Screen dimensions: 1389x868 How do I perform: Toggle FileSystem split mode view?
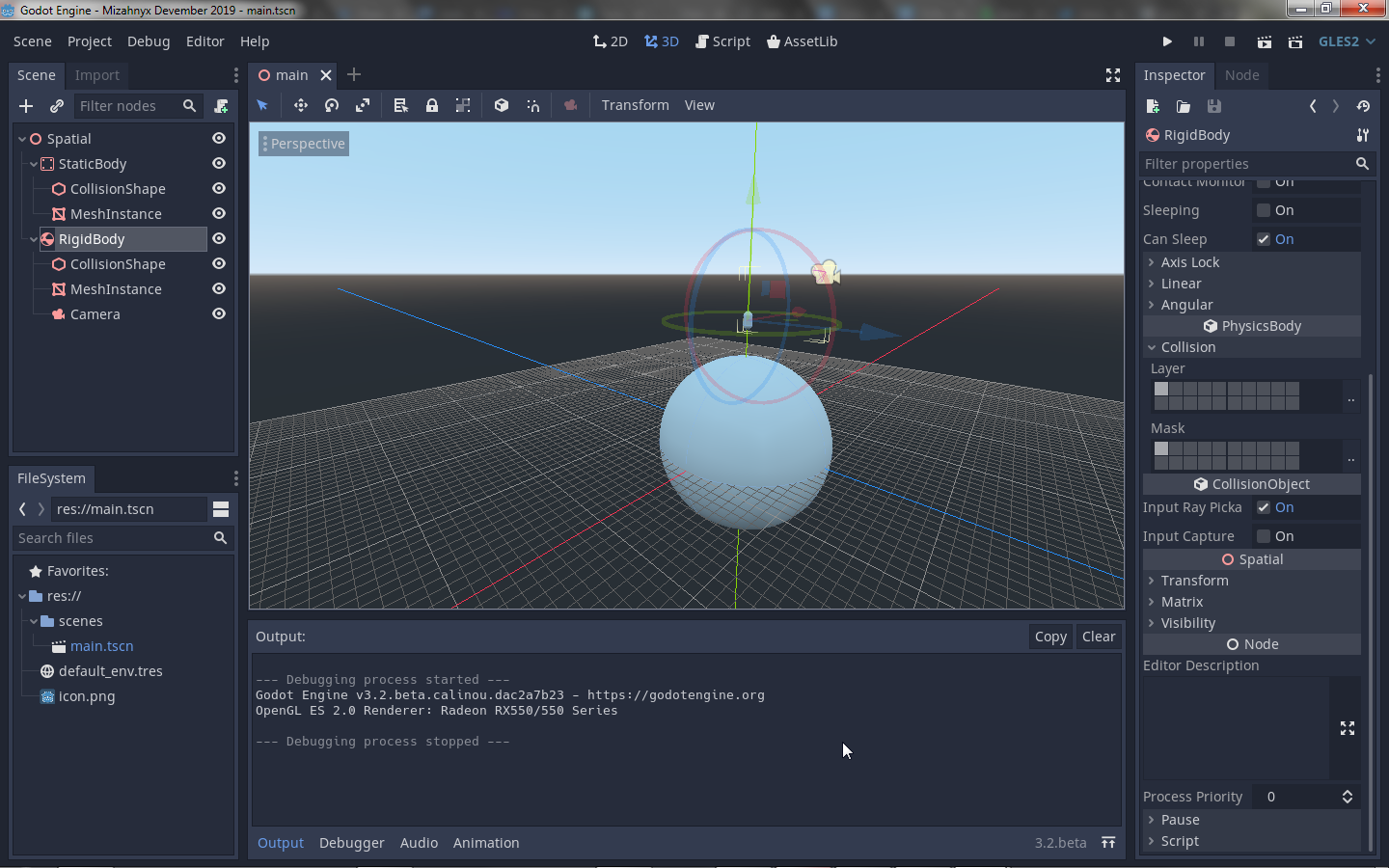221,509
